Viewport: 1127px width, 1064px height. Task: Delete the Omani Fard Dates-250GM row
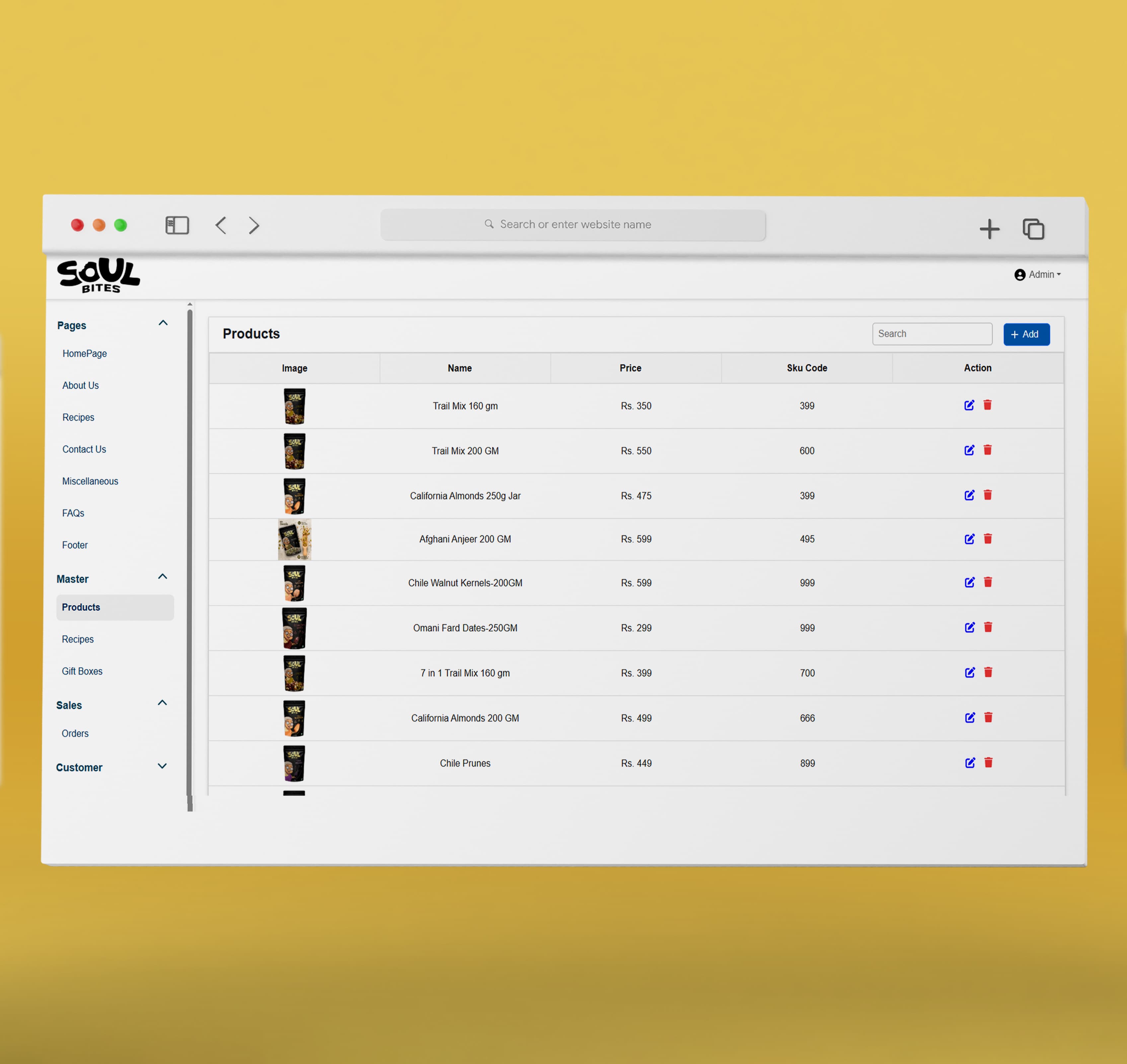click(x=988, y=627)
